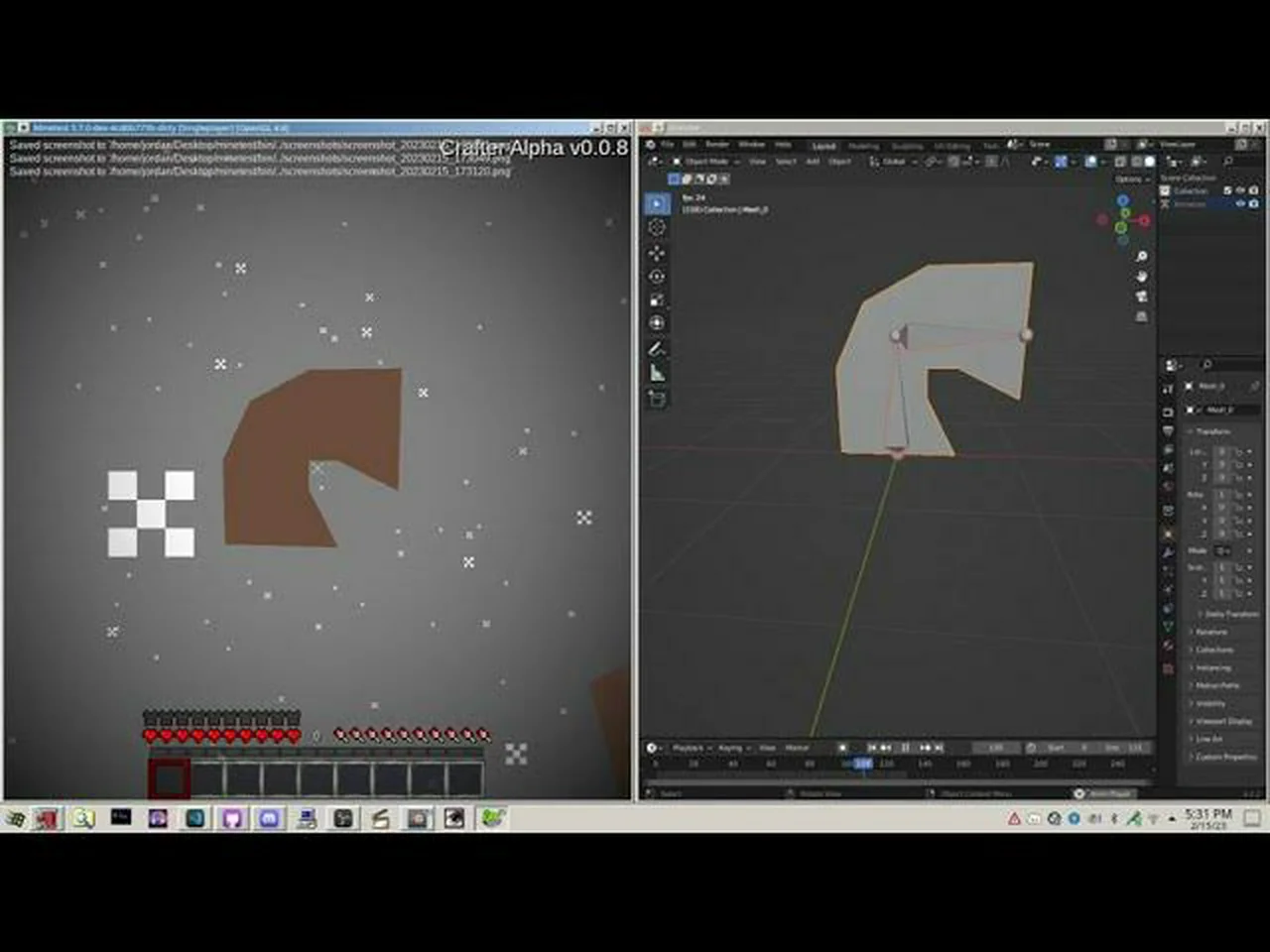Viewport: 1270px width, 952px height.
Task: Select the Move tool in Blender toolbar
Action: 657,252
